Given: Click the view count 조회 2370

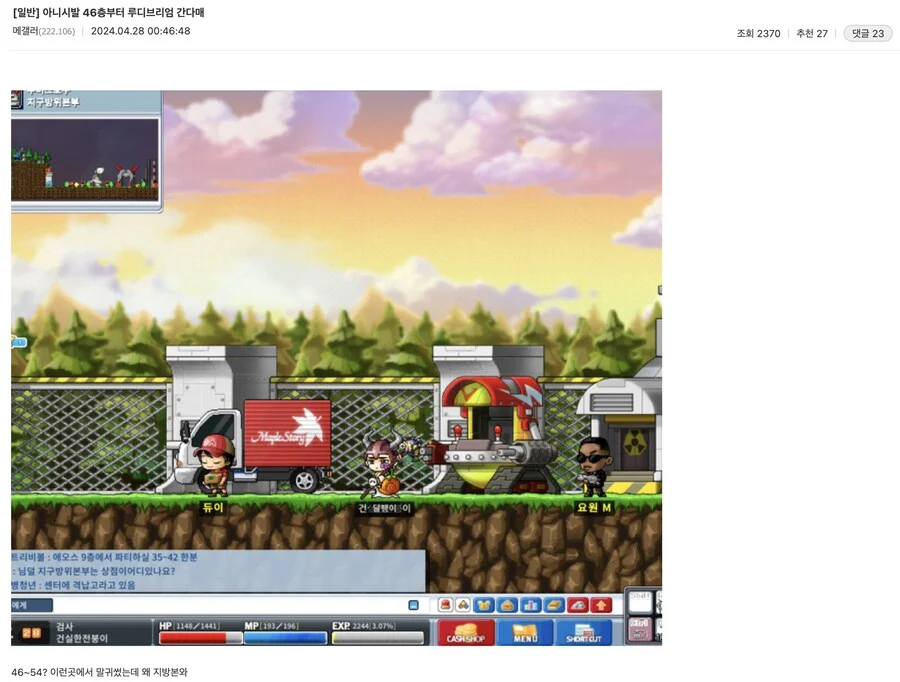Looking at the screenshot, I should (758, 33).
